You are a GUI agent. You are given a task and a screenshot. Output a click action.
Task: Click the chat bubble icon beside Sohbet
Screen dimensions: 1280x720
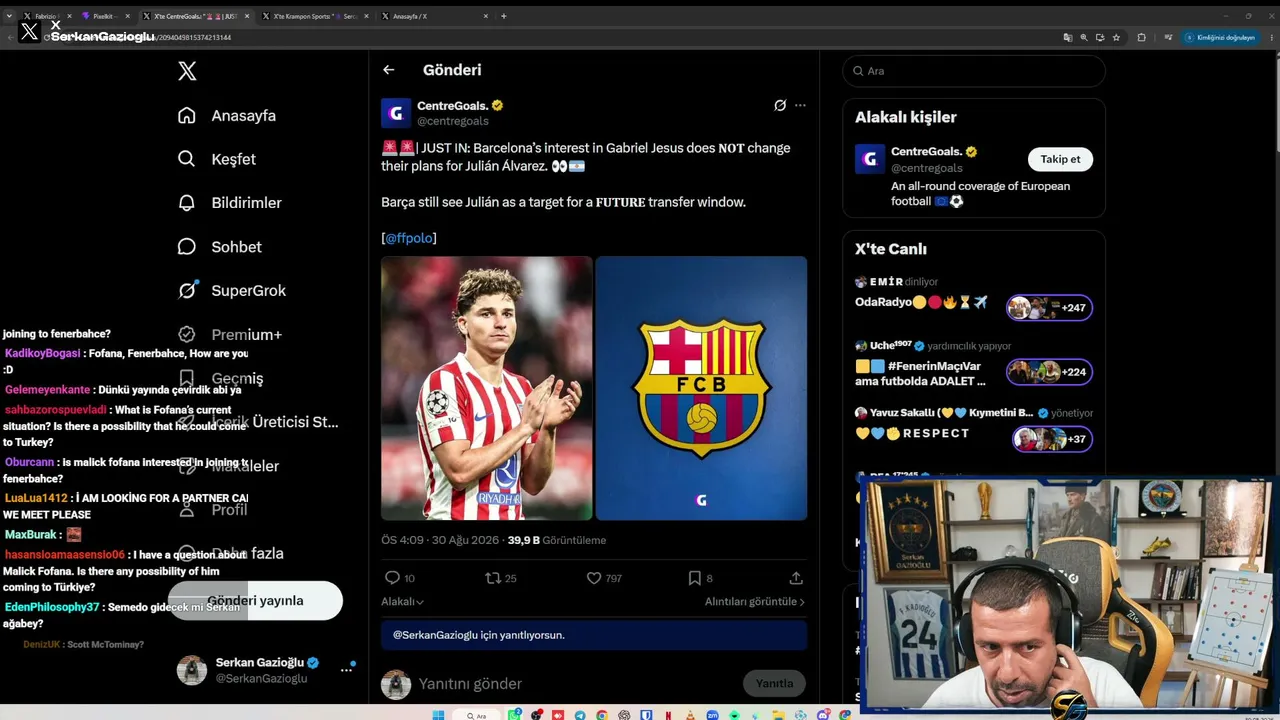coord(186,247)
